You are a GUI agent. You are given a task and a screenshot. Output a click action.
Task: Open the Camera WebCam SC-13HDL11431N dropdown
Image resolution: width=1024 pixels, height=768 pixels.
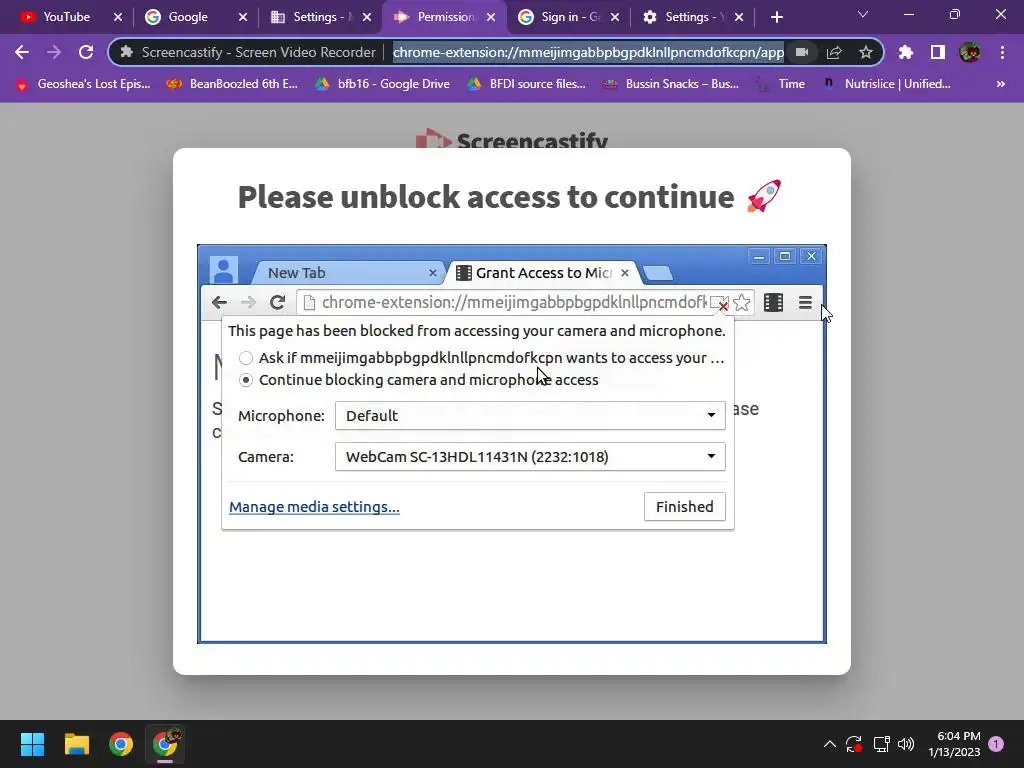[x=530, y=456]
